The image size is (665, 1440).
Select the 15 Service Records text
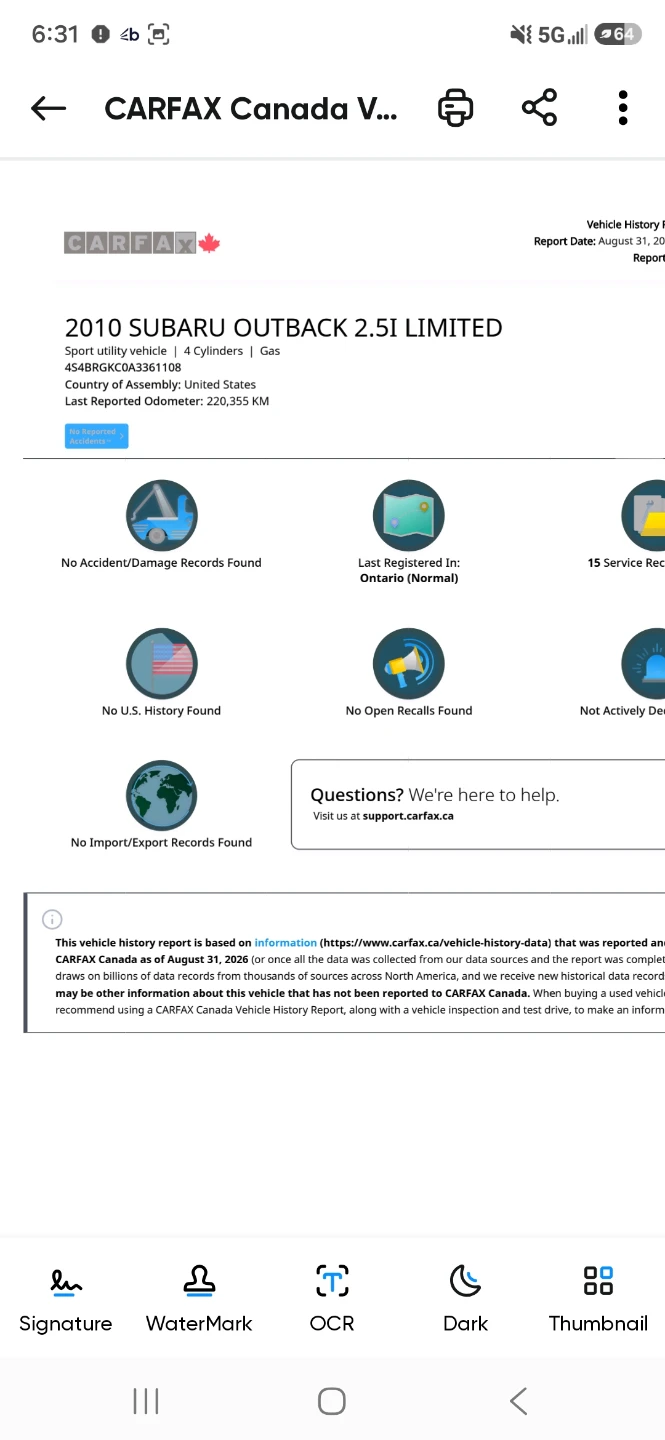(626, 563)
